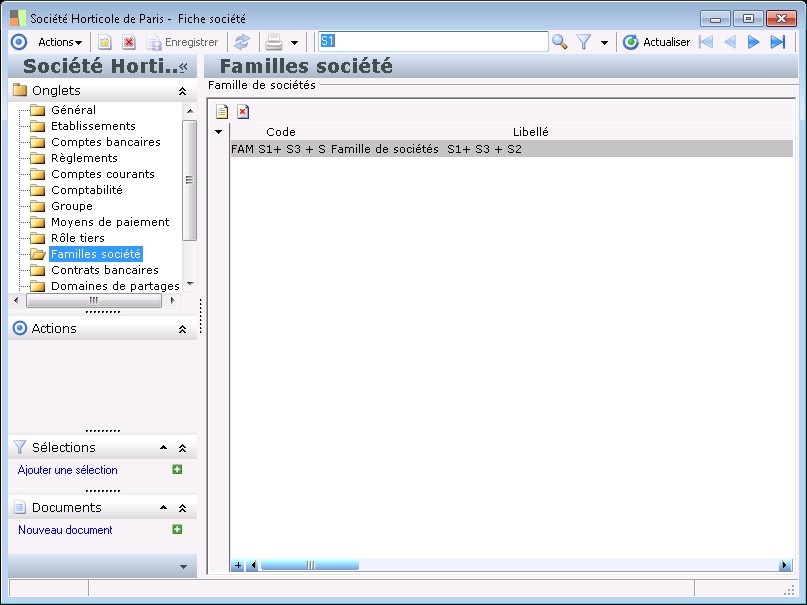Click the Documents panel up arrow
807x605 pixels.
163,508
